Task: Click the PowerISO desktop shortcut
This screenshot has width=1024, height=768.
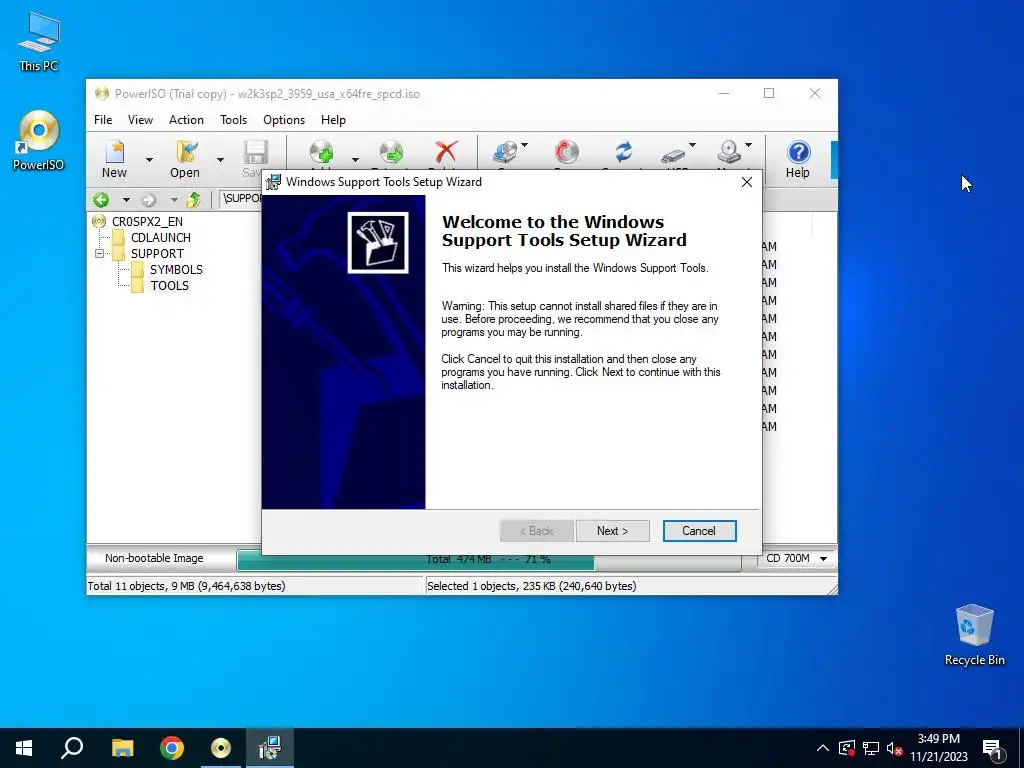Action: pos(39,140)
